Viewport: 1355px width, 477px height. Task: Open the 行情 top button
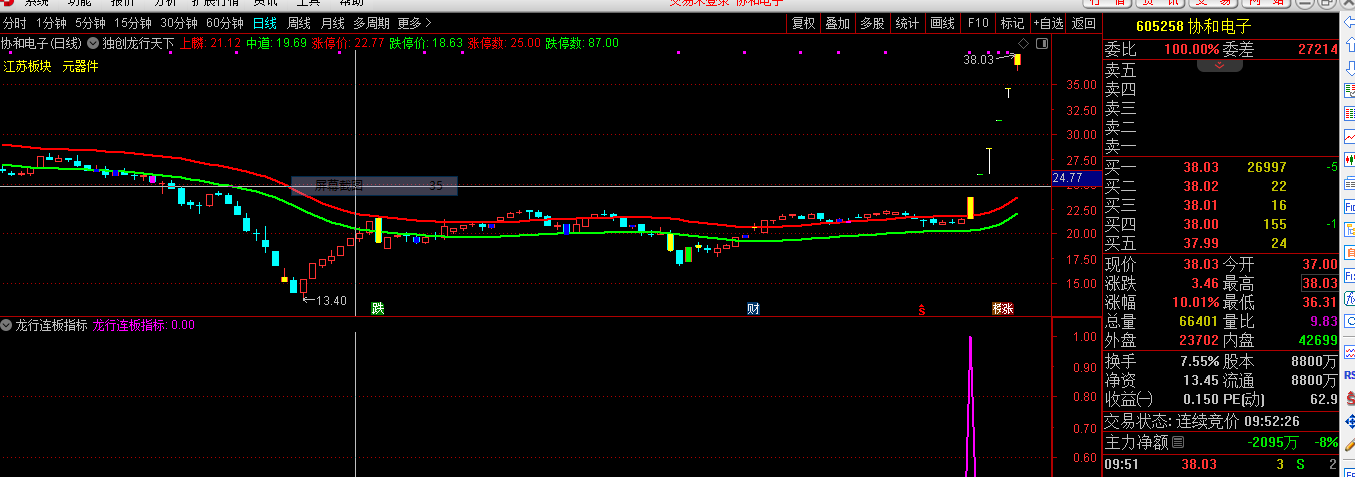[1109, 3]
